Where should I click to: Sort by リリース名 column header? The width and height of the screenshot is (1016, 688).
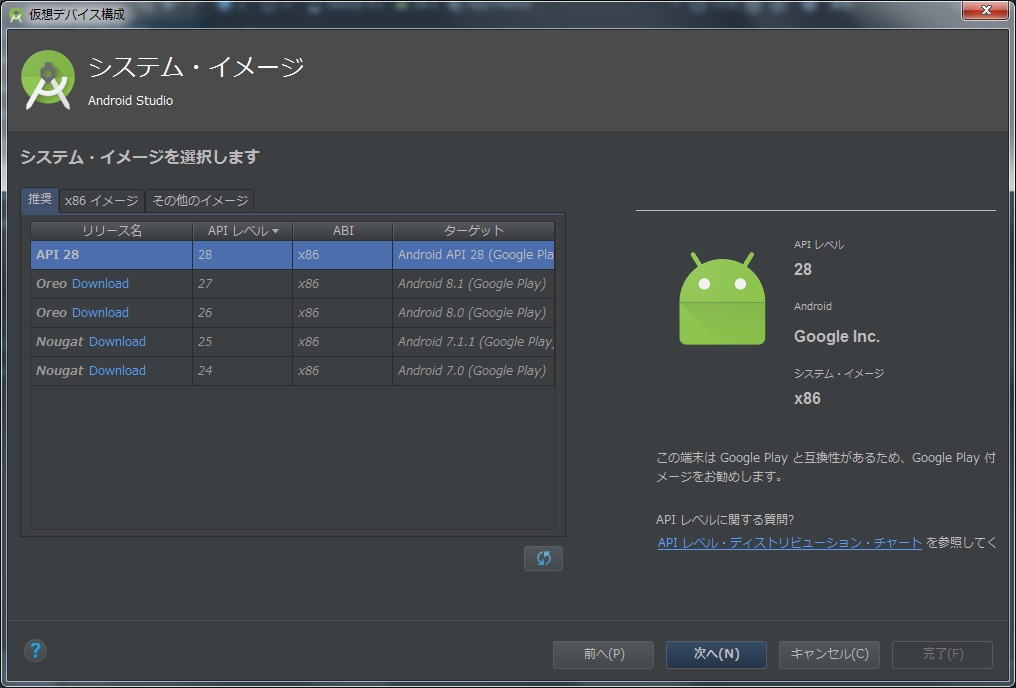click(x=111, y=231)
